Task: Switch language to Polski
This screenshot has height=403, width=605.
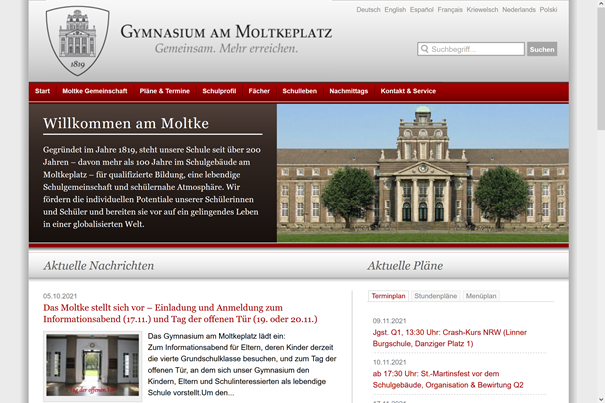Action: point(548,10)
